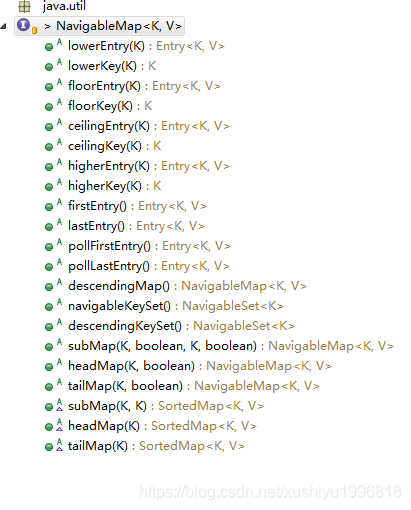Screen dimensions: 411x510
Task: Click green icon beside headMap(K, boolean)
Action: (49, 367)
